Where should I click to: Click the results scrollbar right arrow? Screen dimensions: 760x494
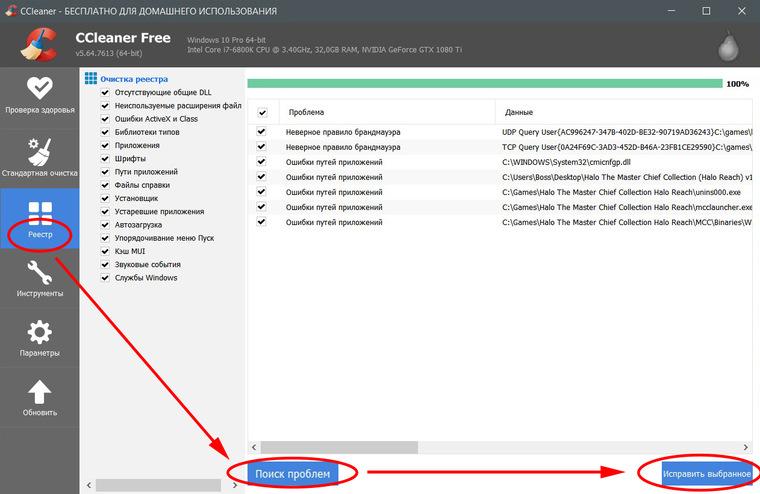point(745,447)
